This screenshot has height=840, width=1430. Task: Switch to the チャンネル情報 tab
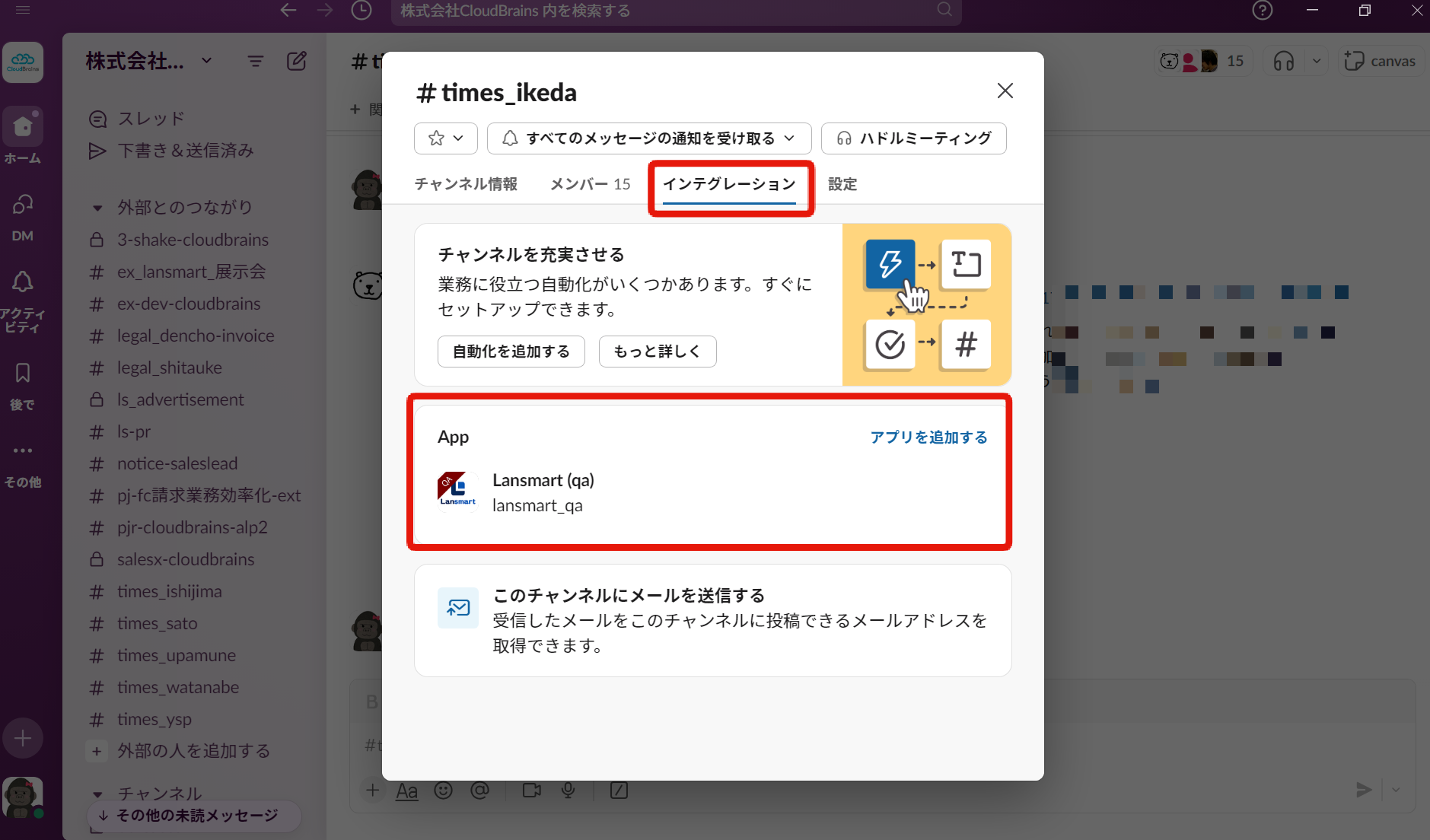[x=466, y=184]
